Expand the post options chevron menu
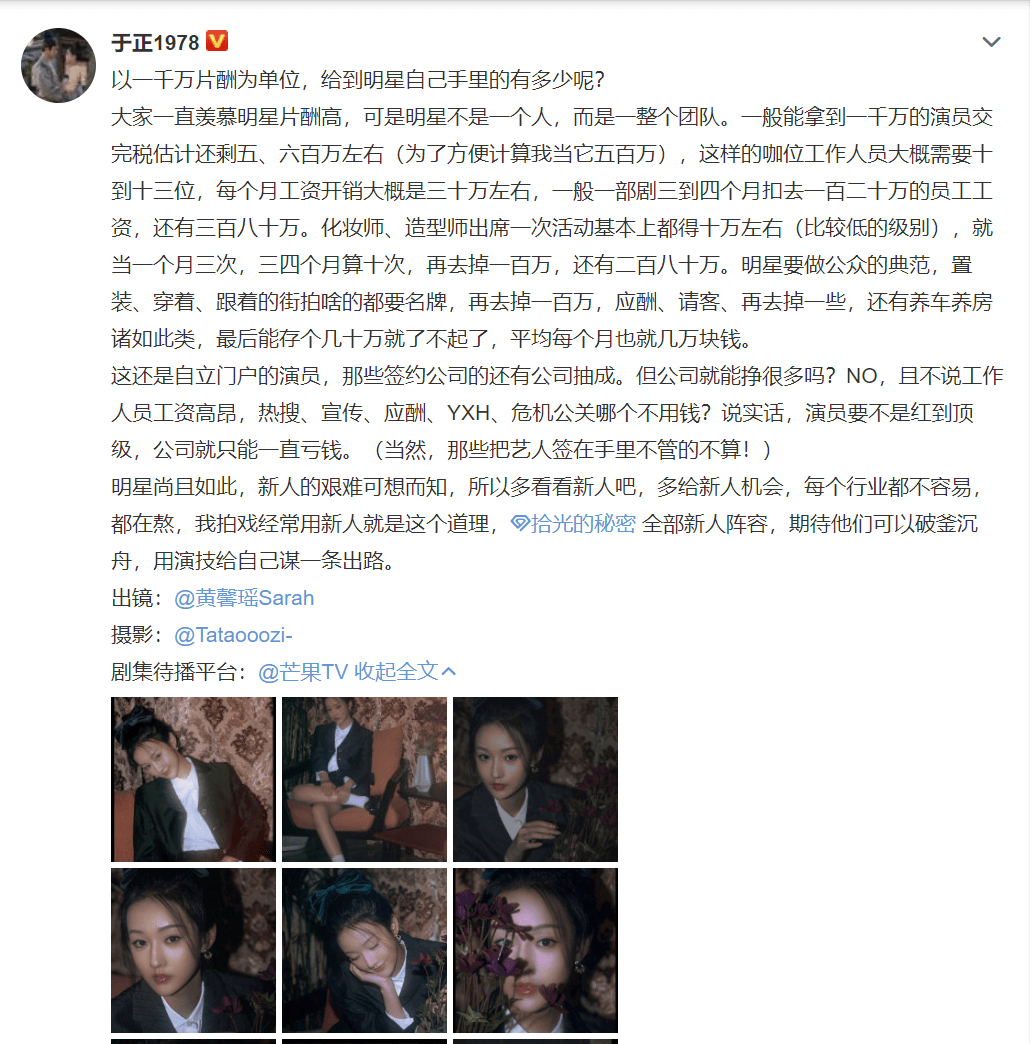 point(991,42)
